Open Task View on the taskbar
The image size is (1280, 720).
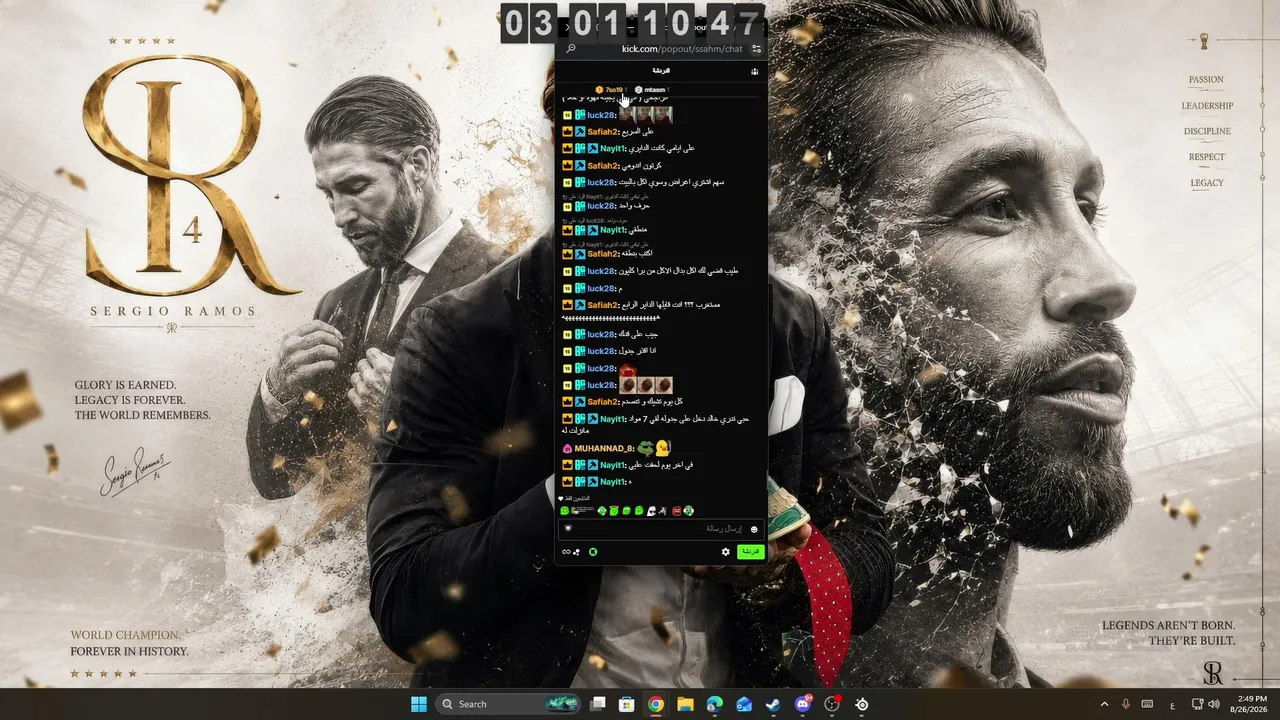[x=598, y=704]
